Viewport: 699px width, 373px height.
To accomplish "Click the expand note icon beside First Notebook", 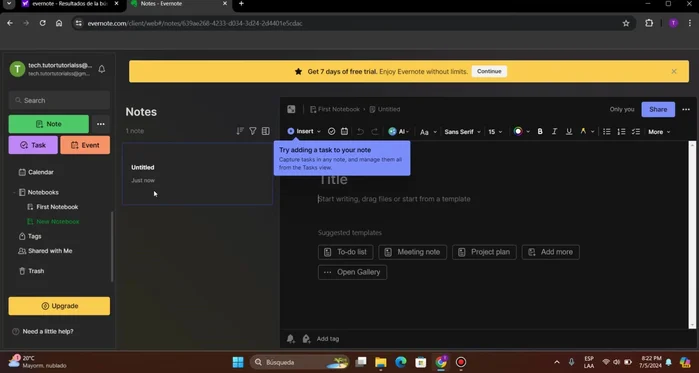I will coord(291,109).
